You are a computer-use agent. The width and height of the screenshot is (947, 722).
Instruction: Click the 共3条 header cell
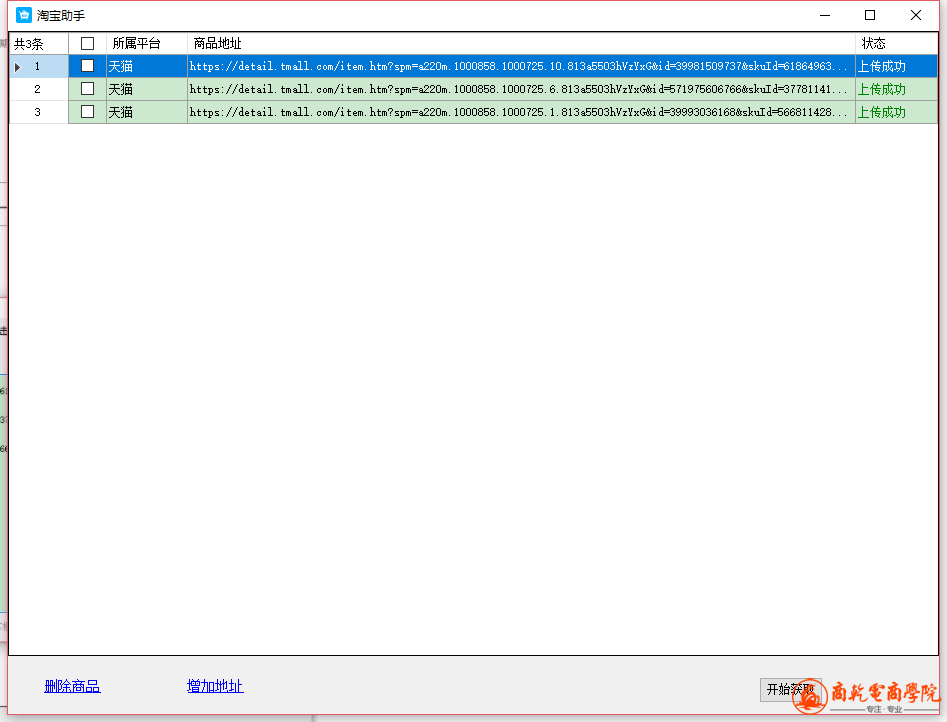[39, 44]
